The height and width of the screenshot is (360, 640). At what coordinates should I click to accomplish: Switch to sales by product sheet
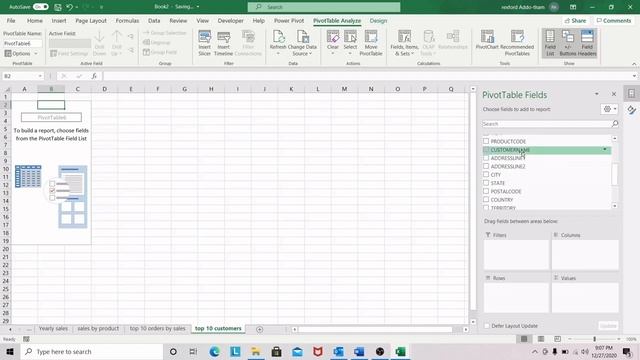click(98, 329)
